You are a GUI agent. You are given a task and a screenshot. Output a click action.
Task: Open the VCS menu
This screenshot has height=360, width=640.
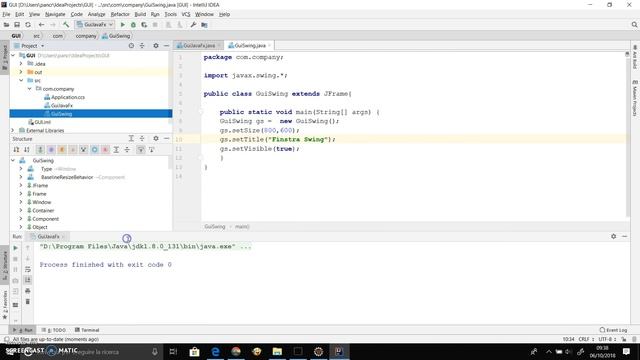(186, 14)
